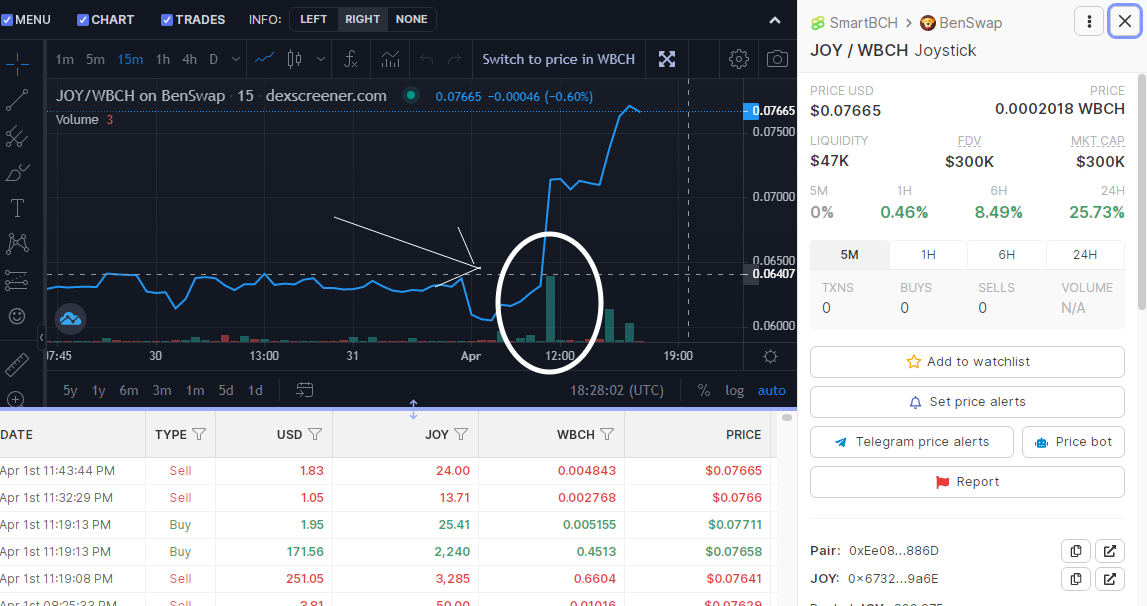1147x606 pixels.
Task: Click Add to watchlist
Action: 967,362
